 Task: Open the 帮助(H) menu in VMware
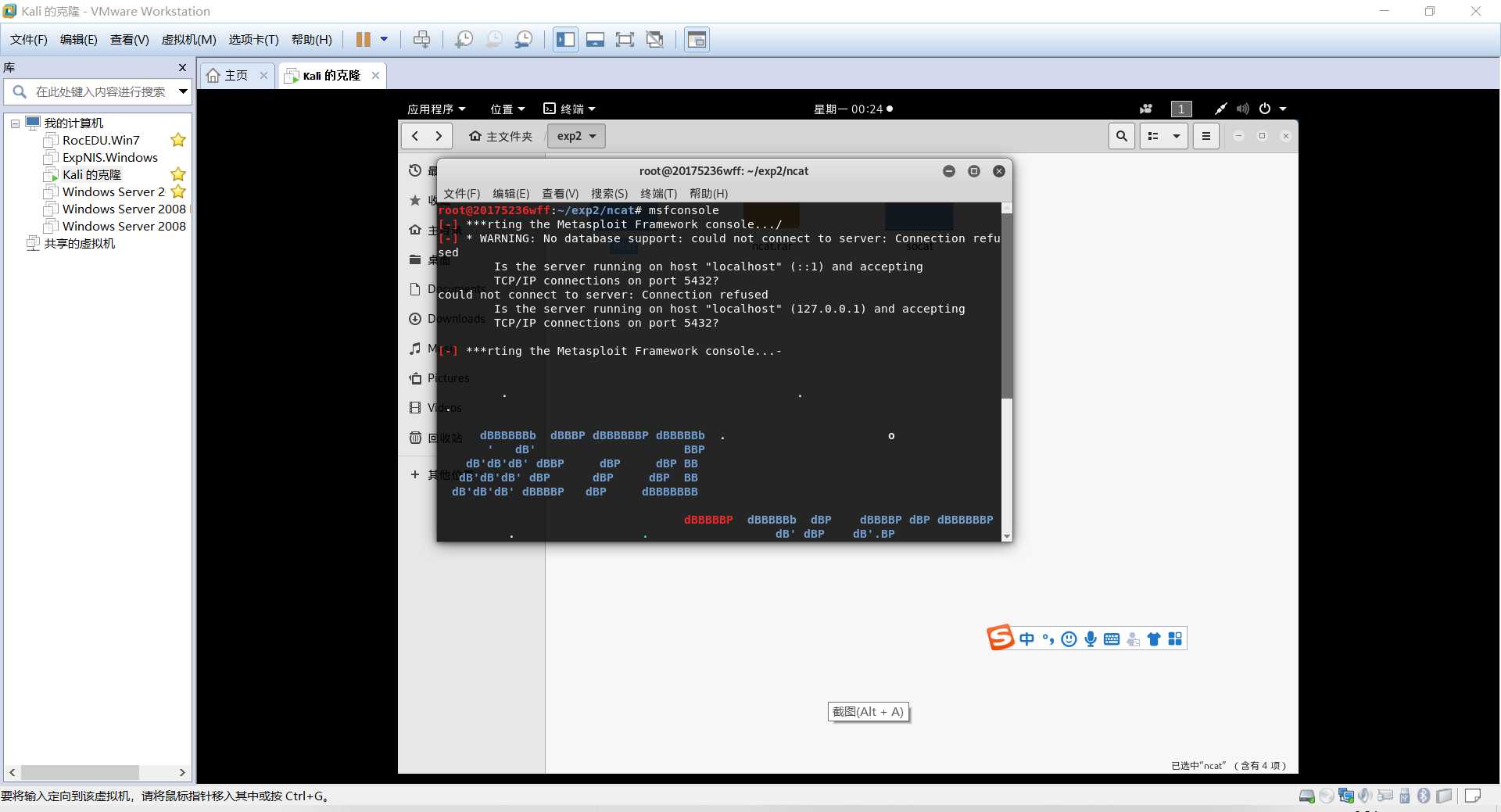click(x=311, y=39)
